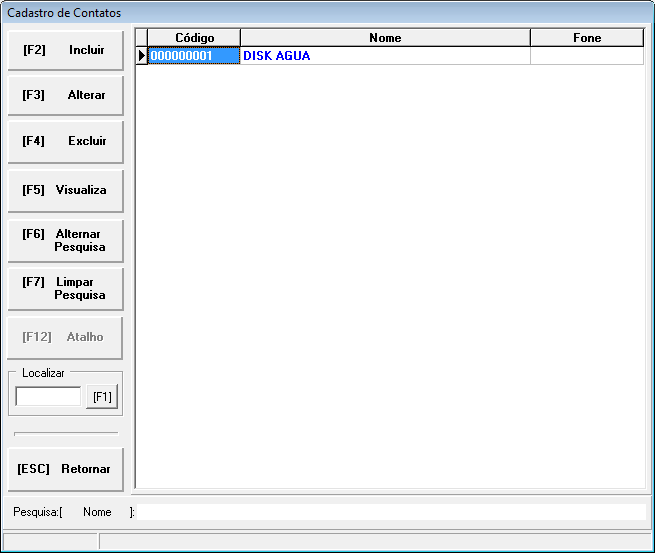655x553 pixels.
Task: Select the Fone column header
Action: pyautogui.click(x=587, y=38)
